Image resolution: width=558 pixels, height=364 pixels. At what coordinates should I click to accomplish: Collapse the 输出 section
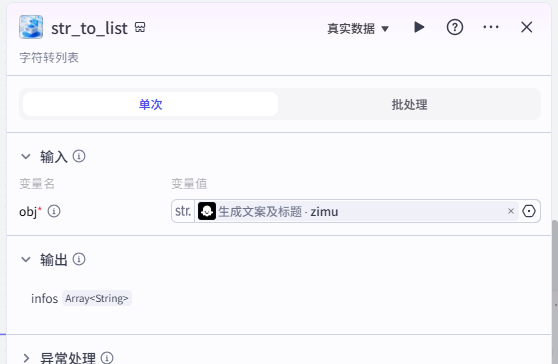click(x=26, y=259)
